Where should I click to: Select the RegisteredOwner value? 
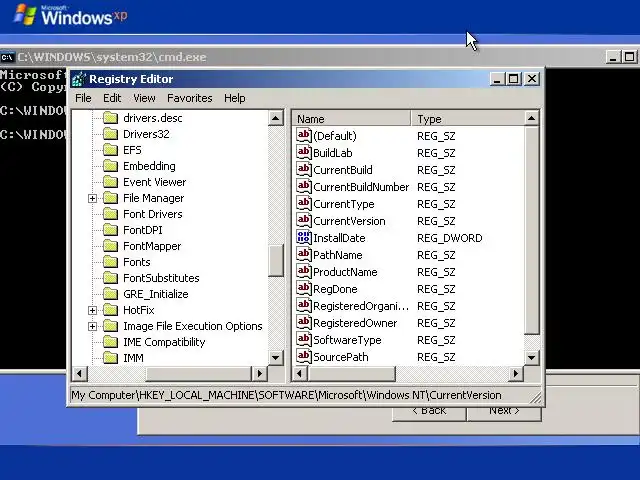pos(355,323)
